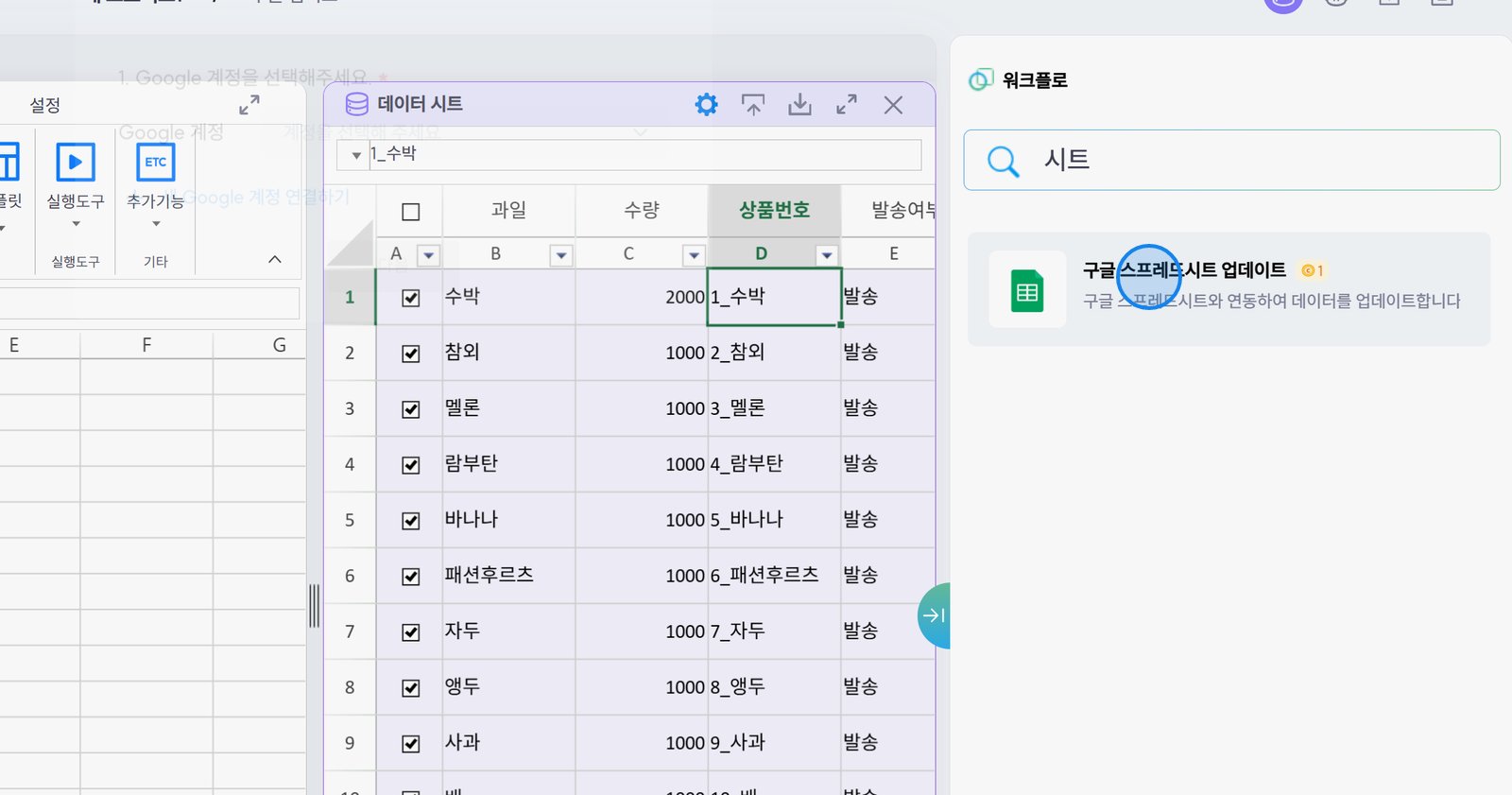This screenshot has height=795, width=1512.
Task: Click the 워크플로 panel icon
Action: (981, 80)
